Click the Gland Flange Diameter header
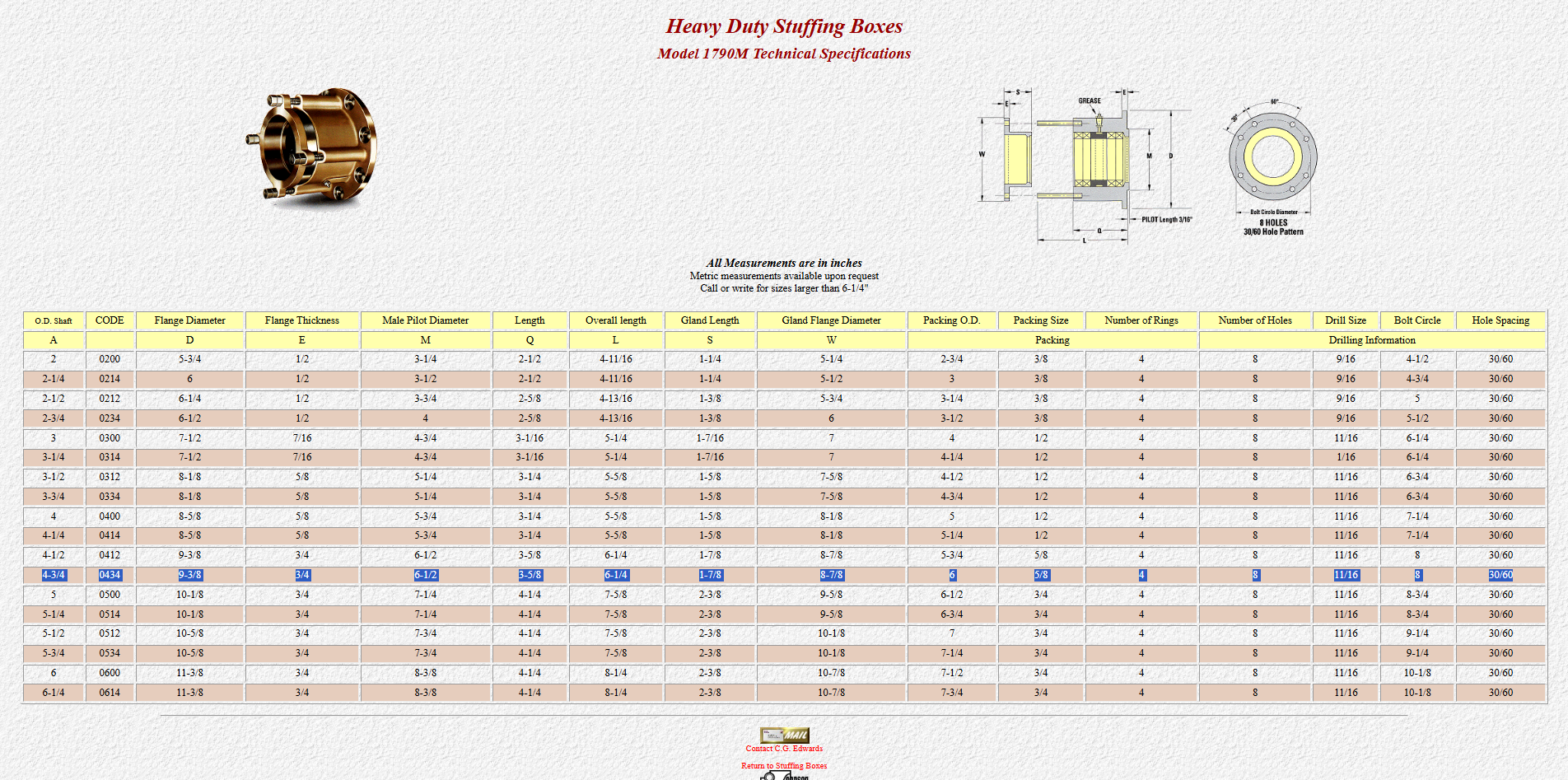The height and width of the screenshot is (780, 1568). pos(831,320)
